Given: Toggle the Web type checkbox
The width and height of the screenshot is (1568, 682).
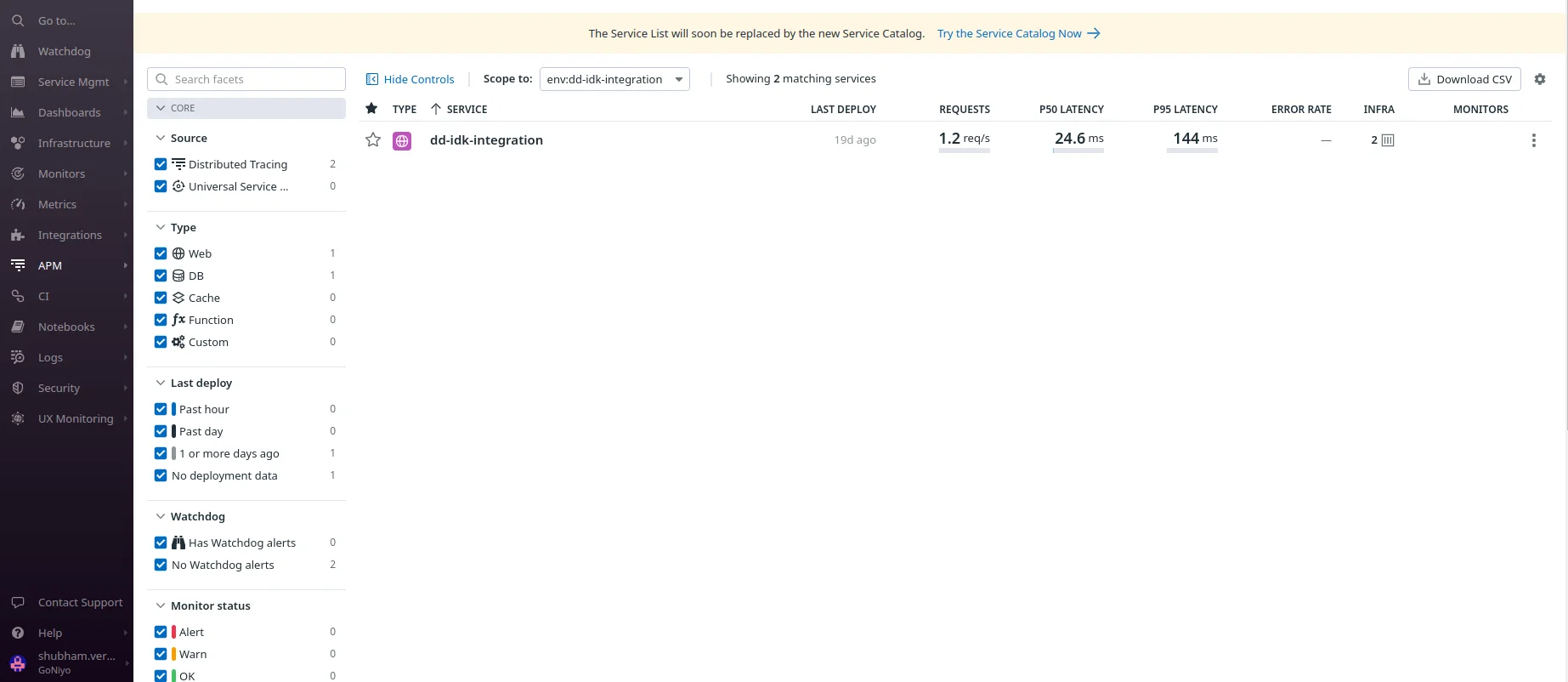Looking at the screenshot, I should [161, 253].
